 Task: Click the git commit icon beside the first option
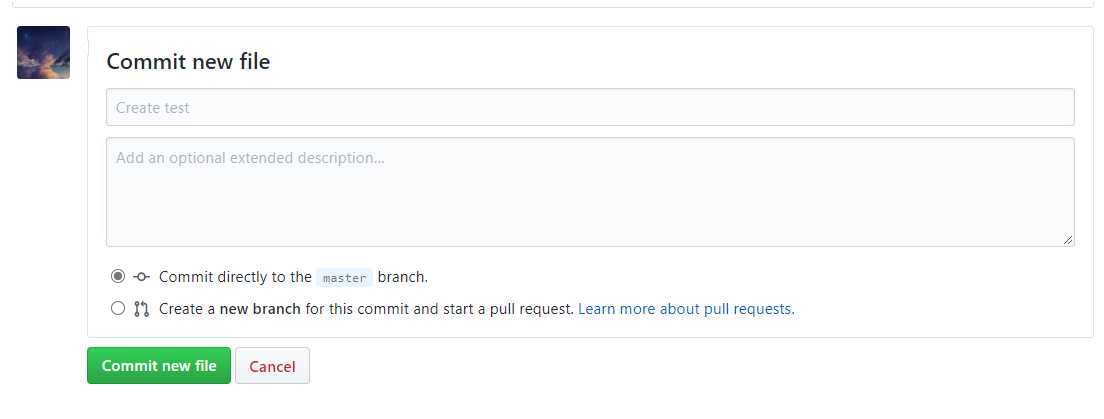click(x=142, y=277)
